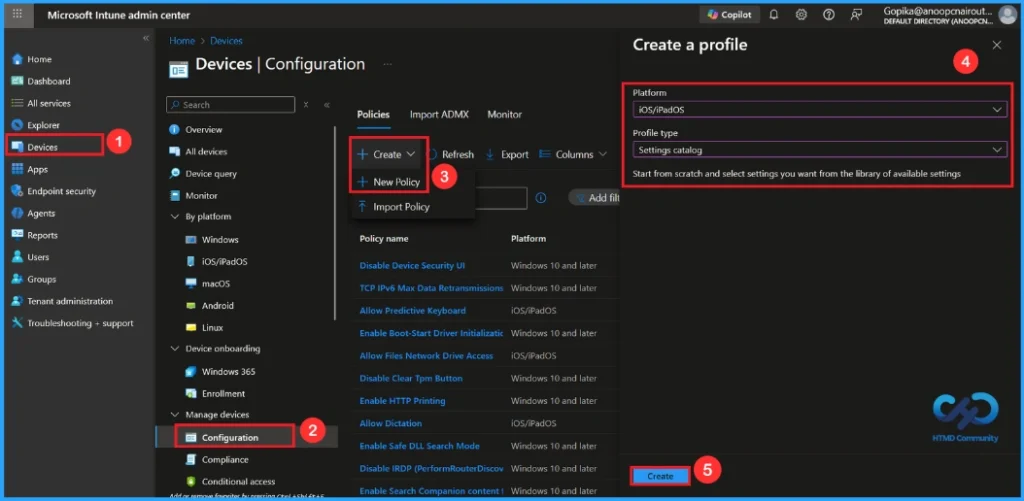
Task: Open Tenant administration in left navigation
Action: tap(70, 301)
